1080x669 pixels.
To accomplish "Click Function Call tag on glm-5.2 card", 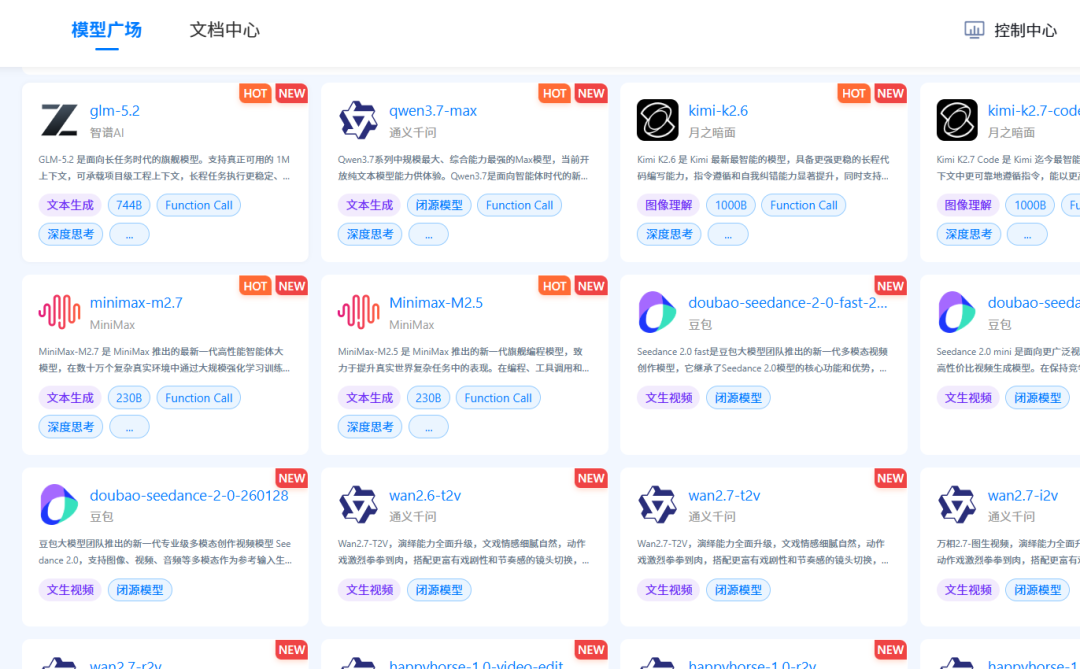I will (198, 205).
